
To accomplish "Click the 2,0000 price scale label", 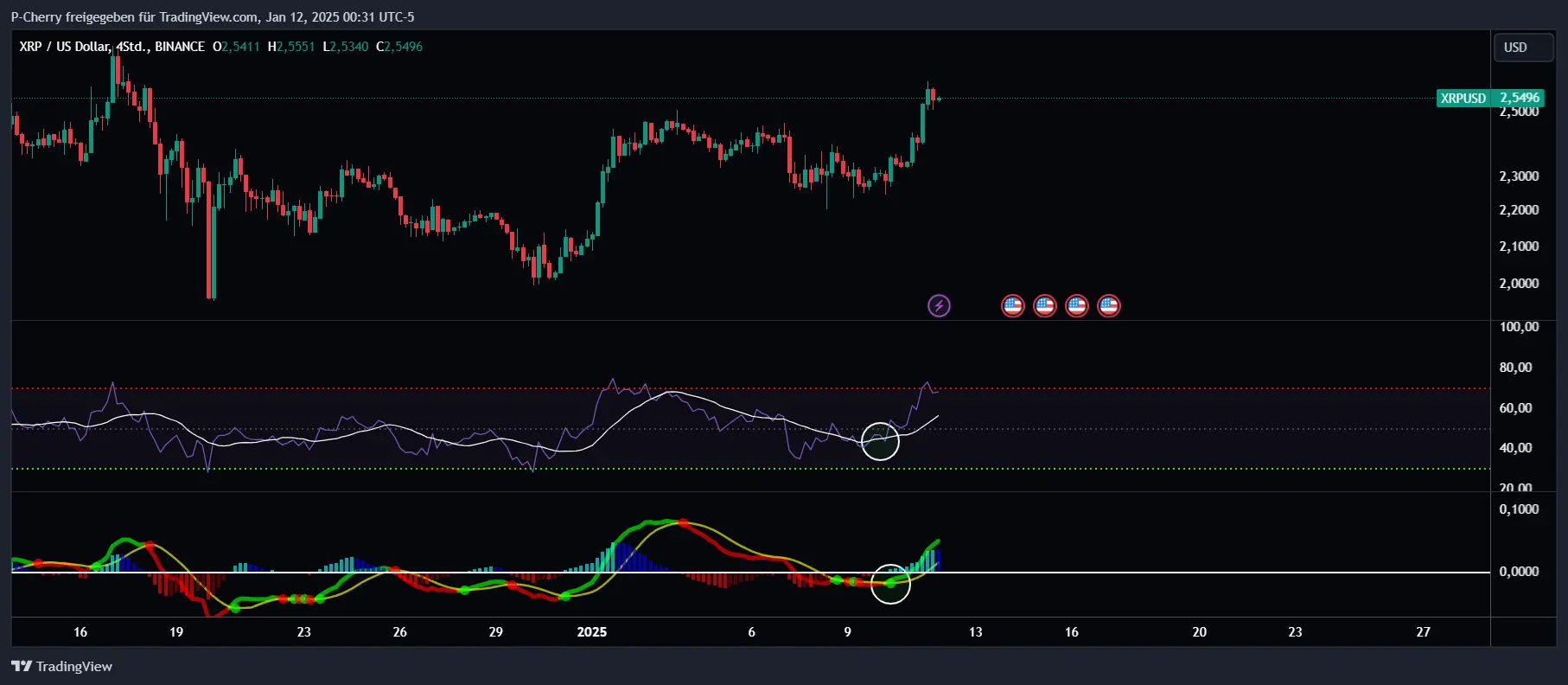I will click(1519, 284).
